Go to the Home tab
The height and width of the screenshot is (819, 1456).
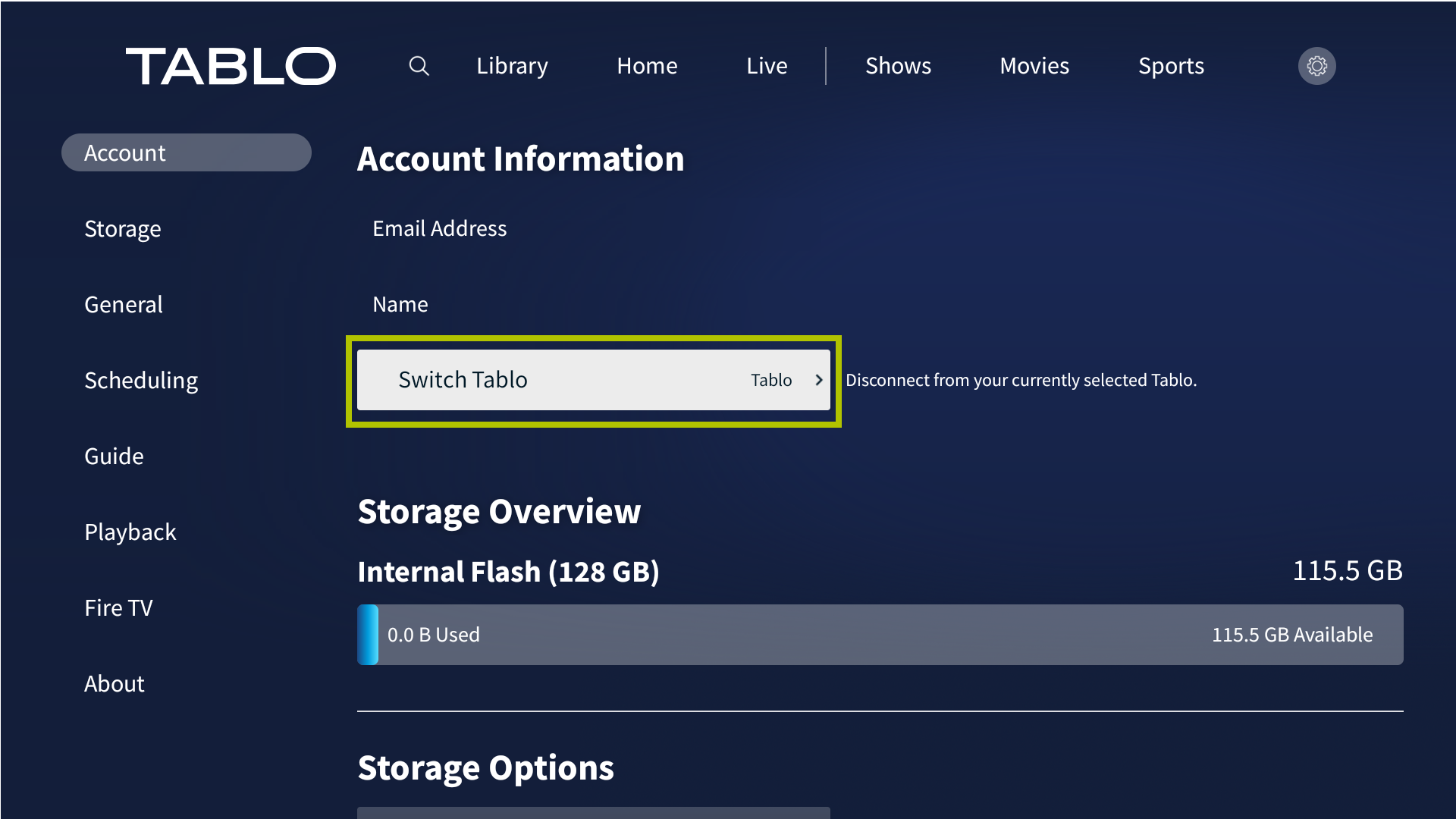(647, 66)
